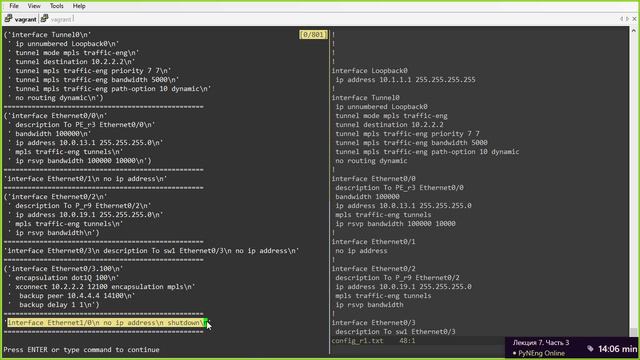
Task: Click "' ip rsvp bandwidth 100000 10000\n')" output line
Action: click(79, 160)
